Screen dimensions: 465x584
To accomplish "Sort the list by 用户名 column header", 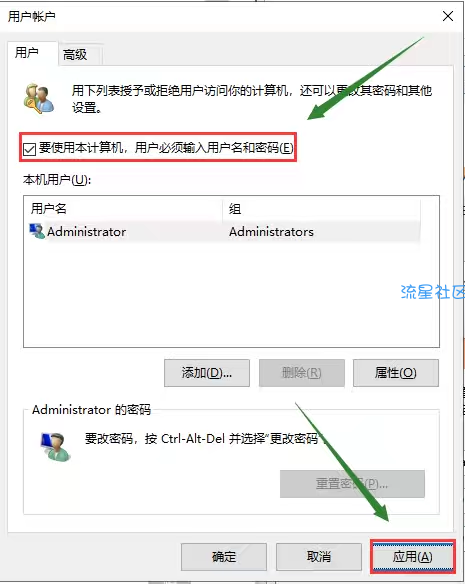I will click(123, 209).
